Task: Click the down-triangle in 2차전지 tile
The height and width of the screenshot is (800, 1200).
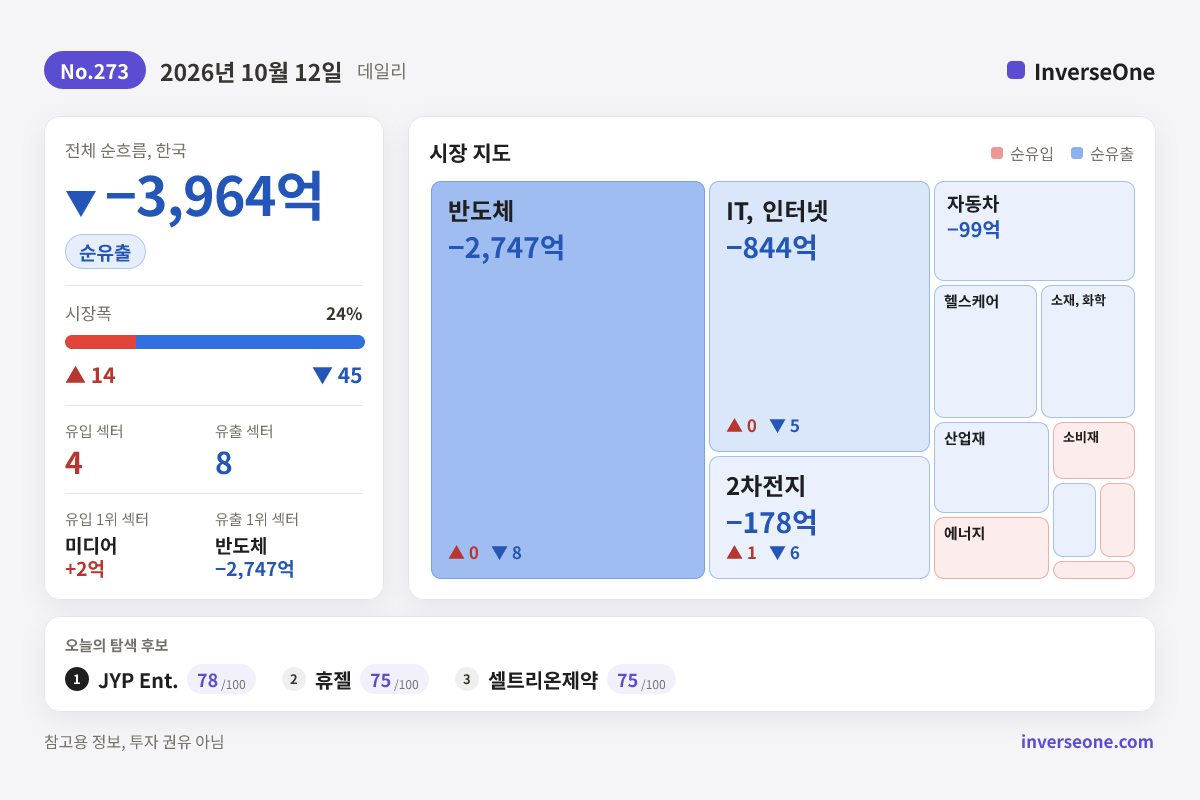Action: pos(777,552)
